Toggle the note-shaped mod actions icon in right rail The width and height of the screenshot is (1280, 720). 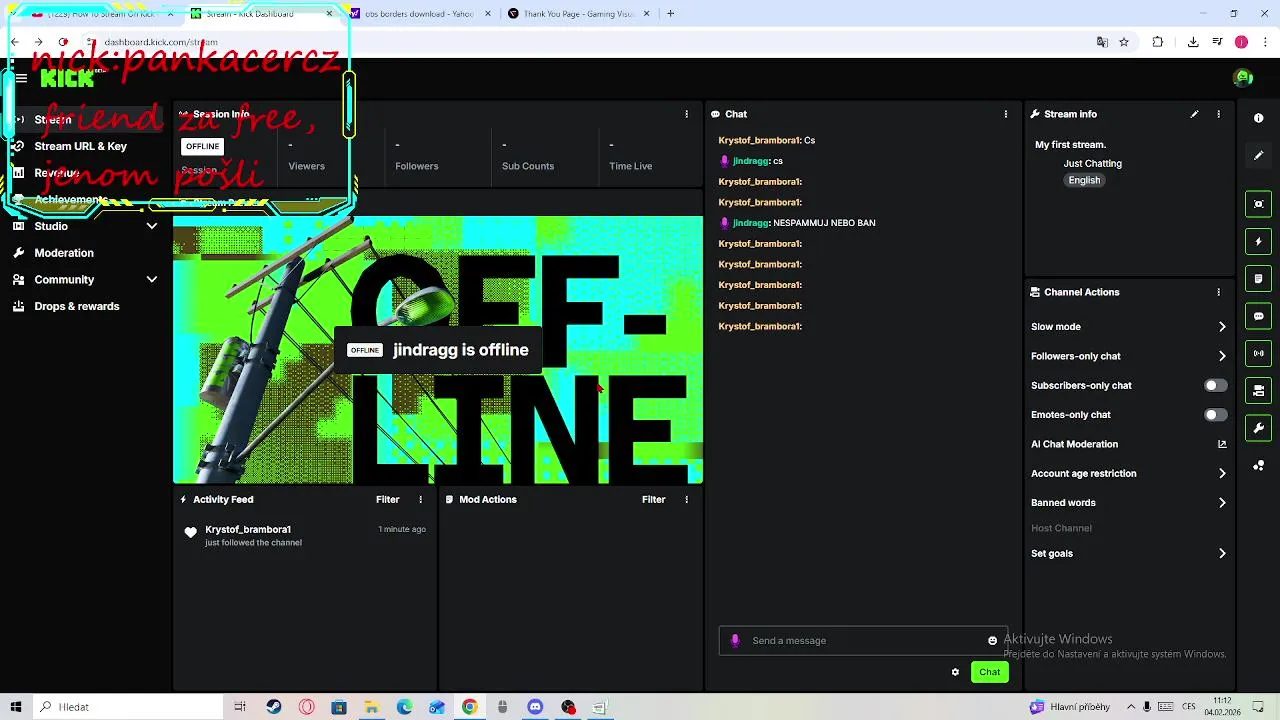point(1258,278)
